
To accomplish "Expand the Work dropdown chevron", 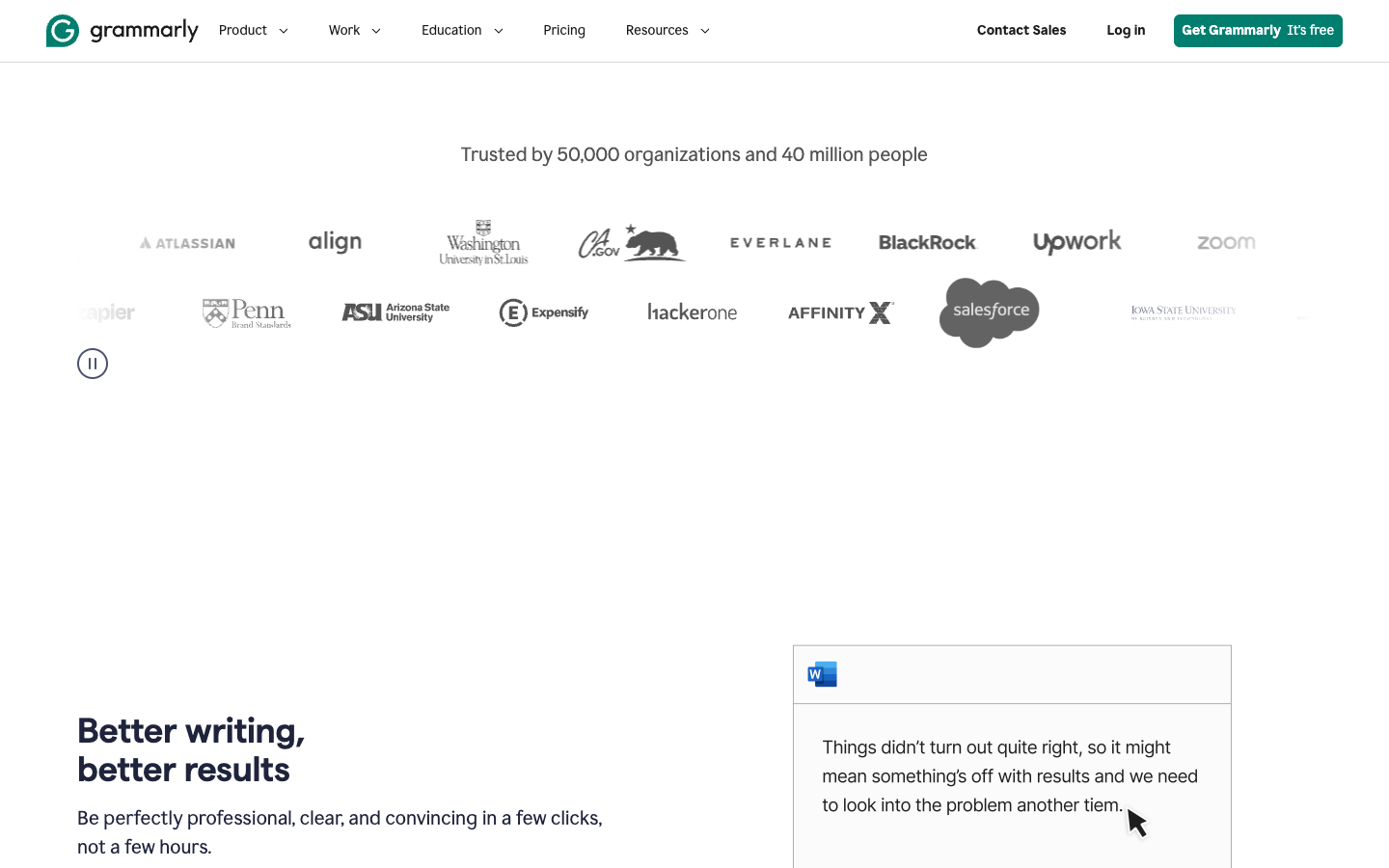I will [376, 31].
